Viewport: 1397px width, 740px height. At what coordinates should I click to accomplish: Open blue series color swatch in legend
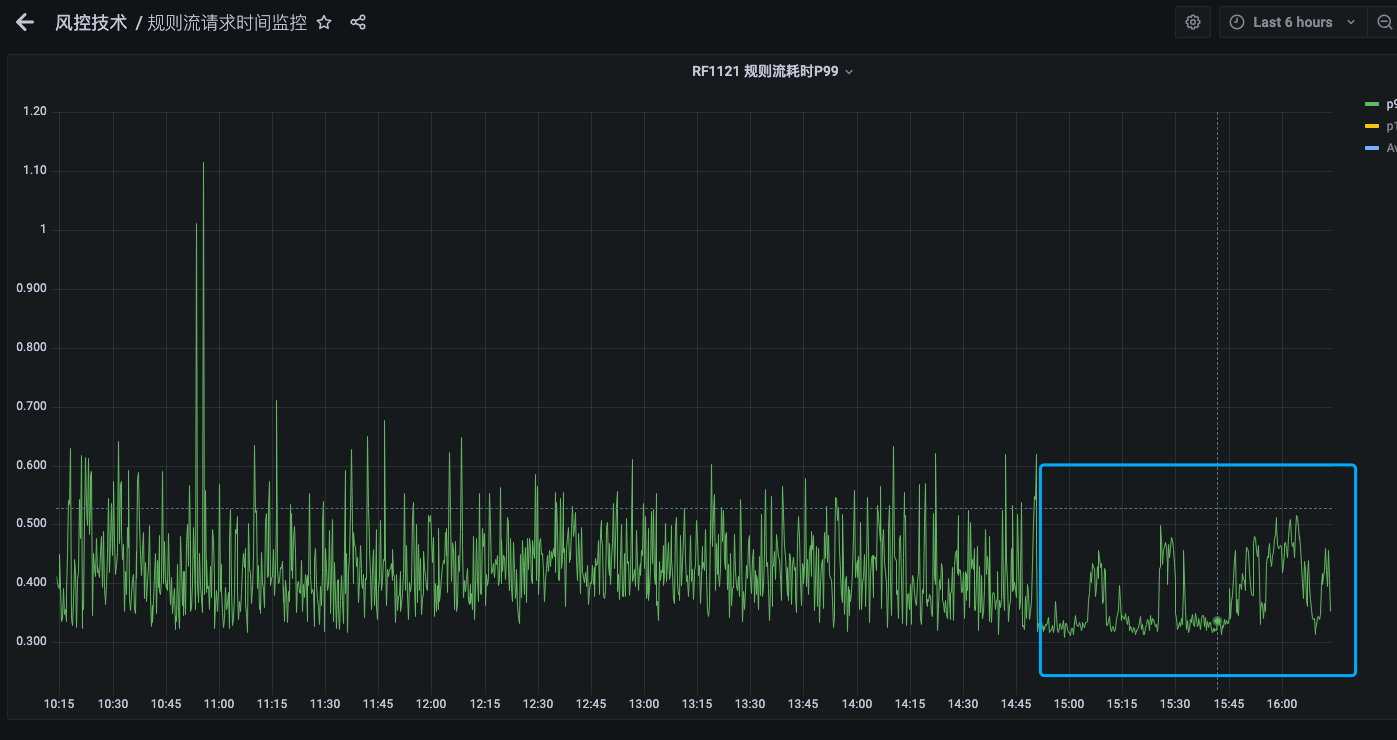(x=1372, y=148)
